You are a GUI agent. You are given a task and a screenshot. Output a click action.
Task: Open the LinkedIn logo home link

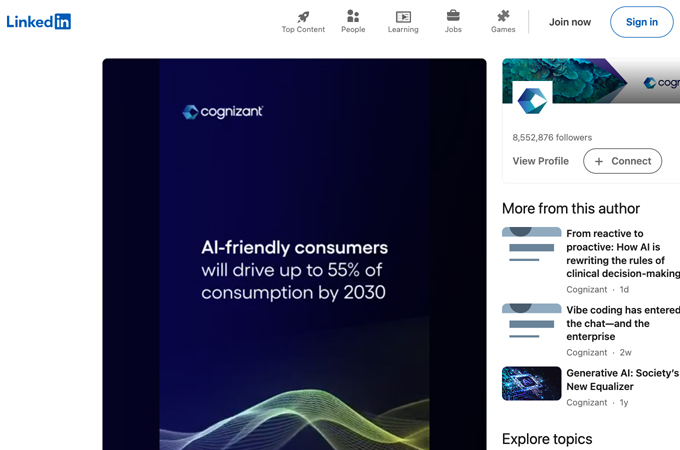pos(39,21)
